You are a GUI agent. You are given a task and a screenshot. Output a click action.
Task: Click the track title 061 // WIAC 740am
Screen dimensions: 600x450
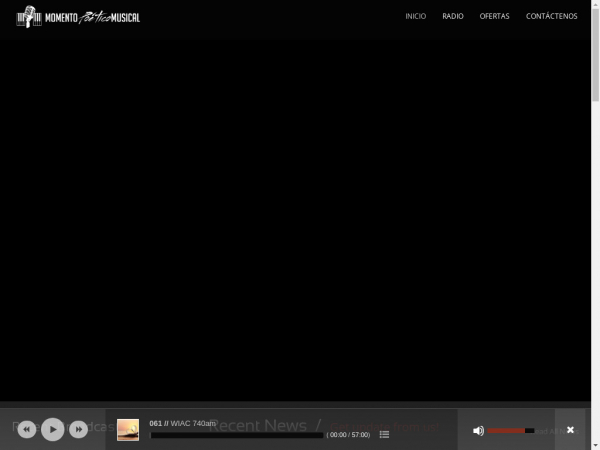pyautogui.click(x=183, y=423)
